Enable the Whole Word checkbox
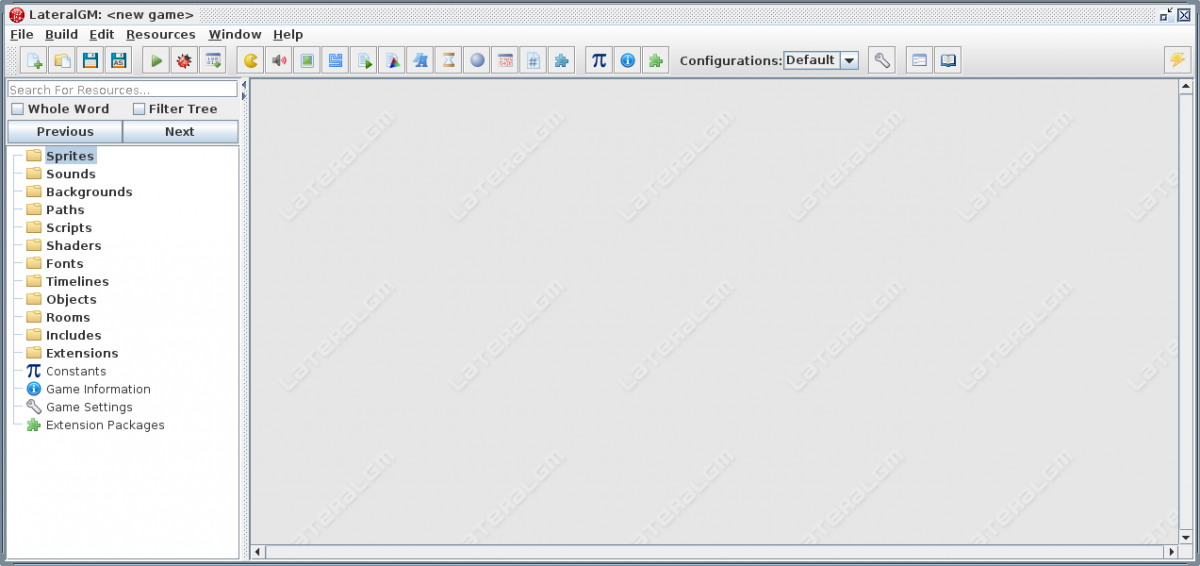The width and height of the screenshot is (1200, 566). [x=17, y=109]
